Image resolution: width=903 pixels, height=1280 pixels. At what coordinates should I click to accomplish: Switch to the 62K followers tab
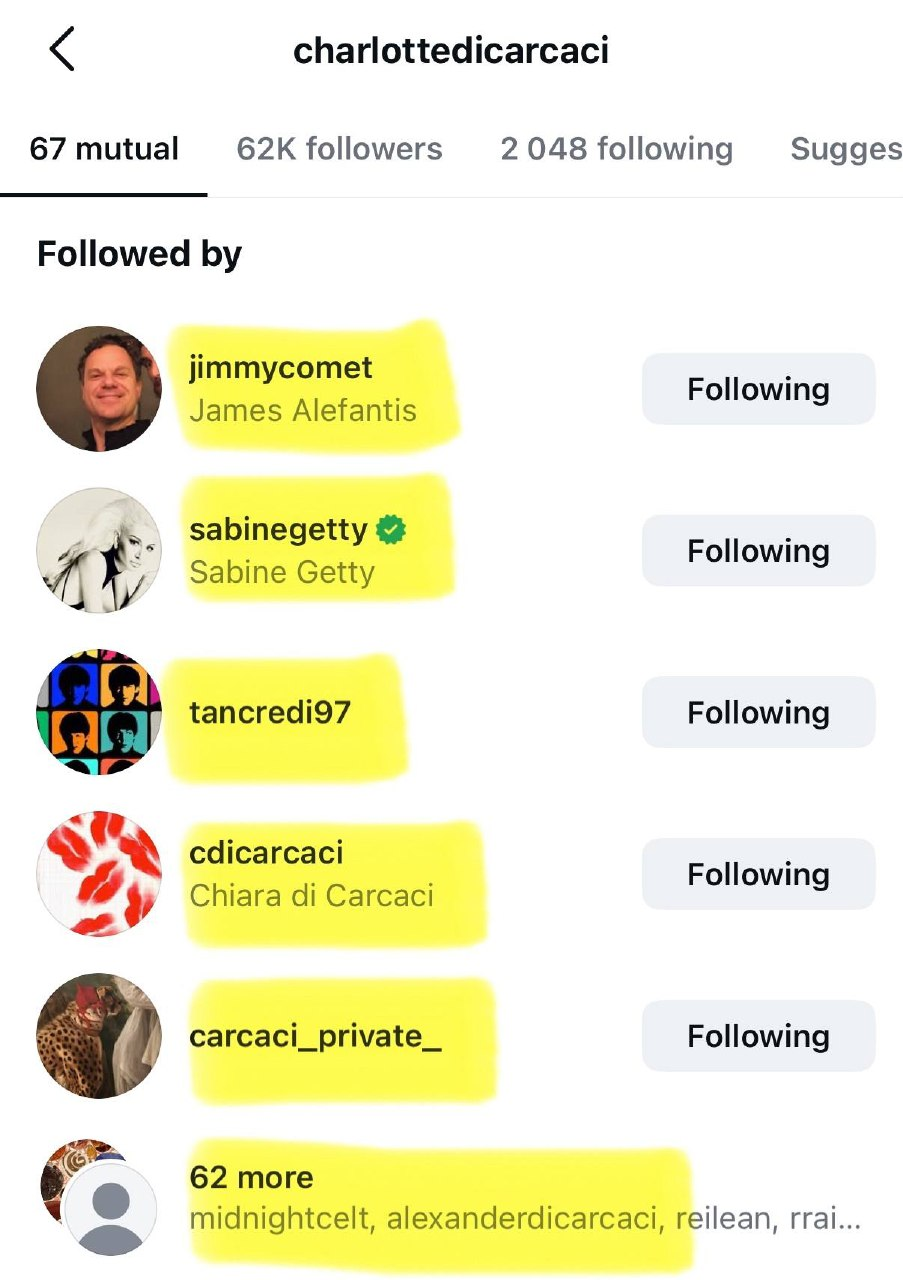point(339,149)
